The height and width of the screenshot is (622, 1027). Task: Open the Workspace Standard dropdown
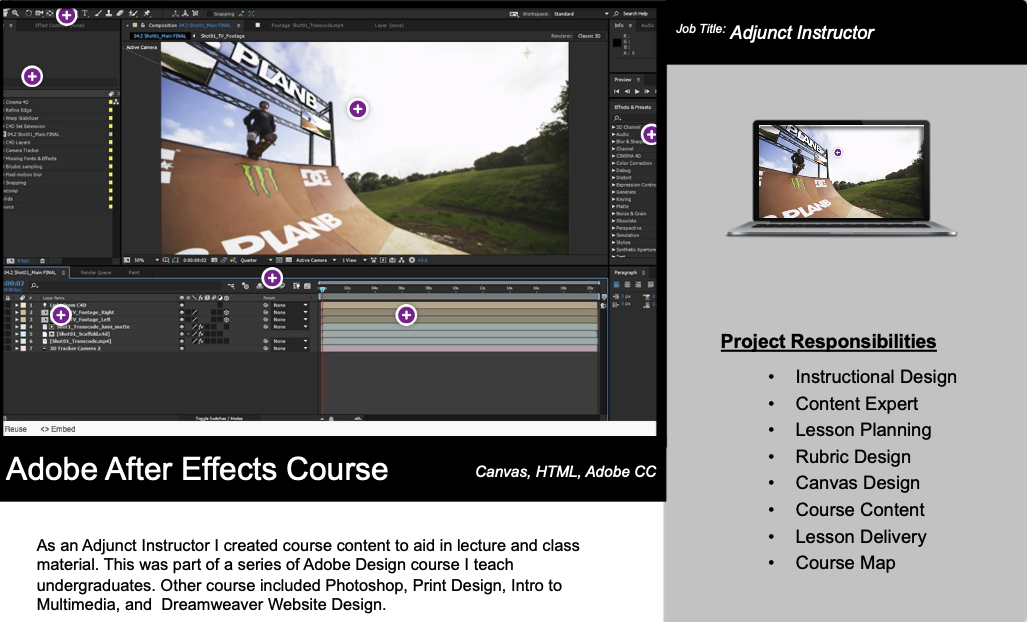(581, 14)
